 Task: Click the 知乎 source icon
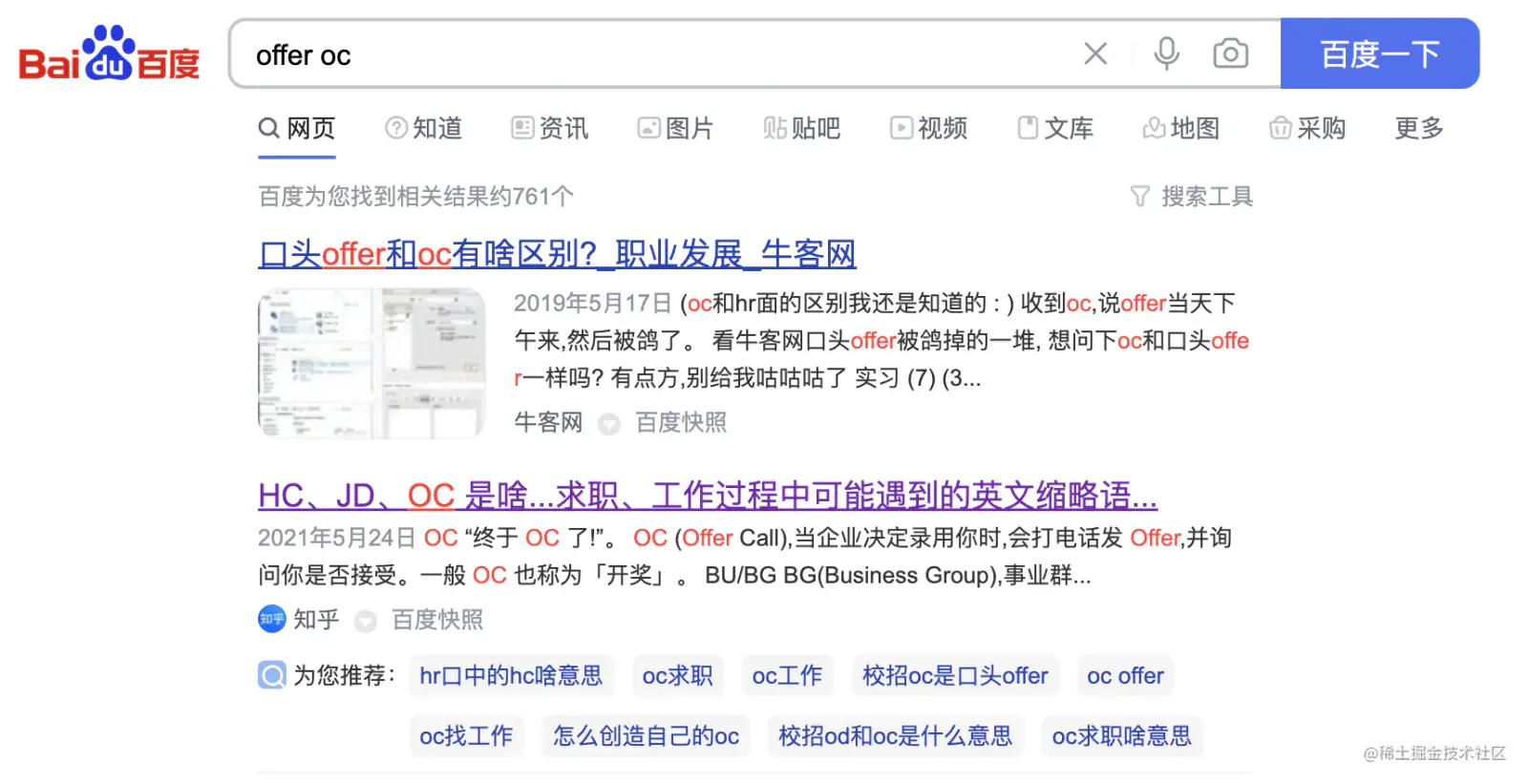pos(272,620)
